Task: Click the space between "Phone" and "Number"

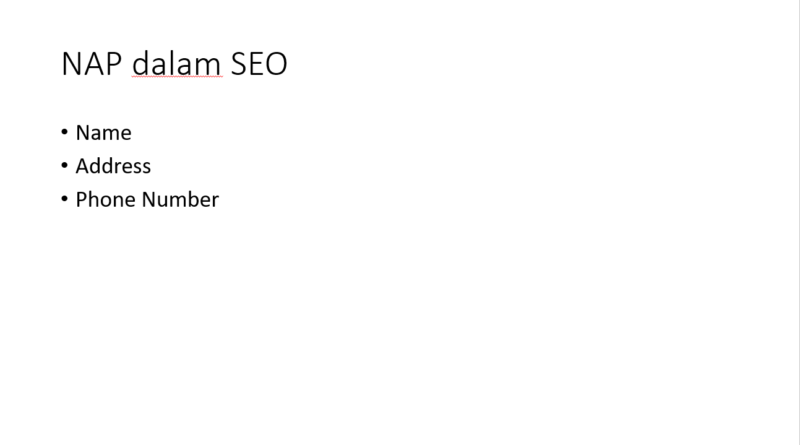Action: 138,199
